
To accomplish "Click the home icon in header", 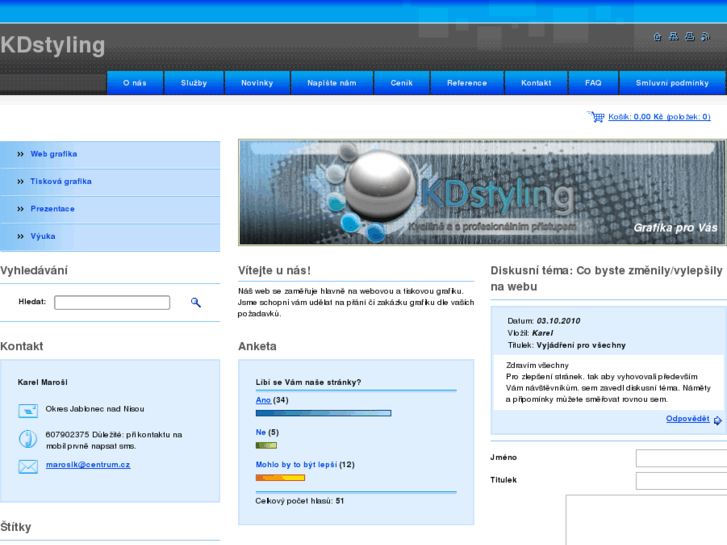I will coord(657,37).
